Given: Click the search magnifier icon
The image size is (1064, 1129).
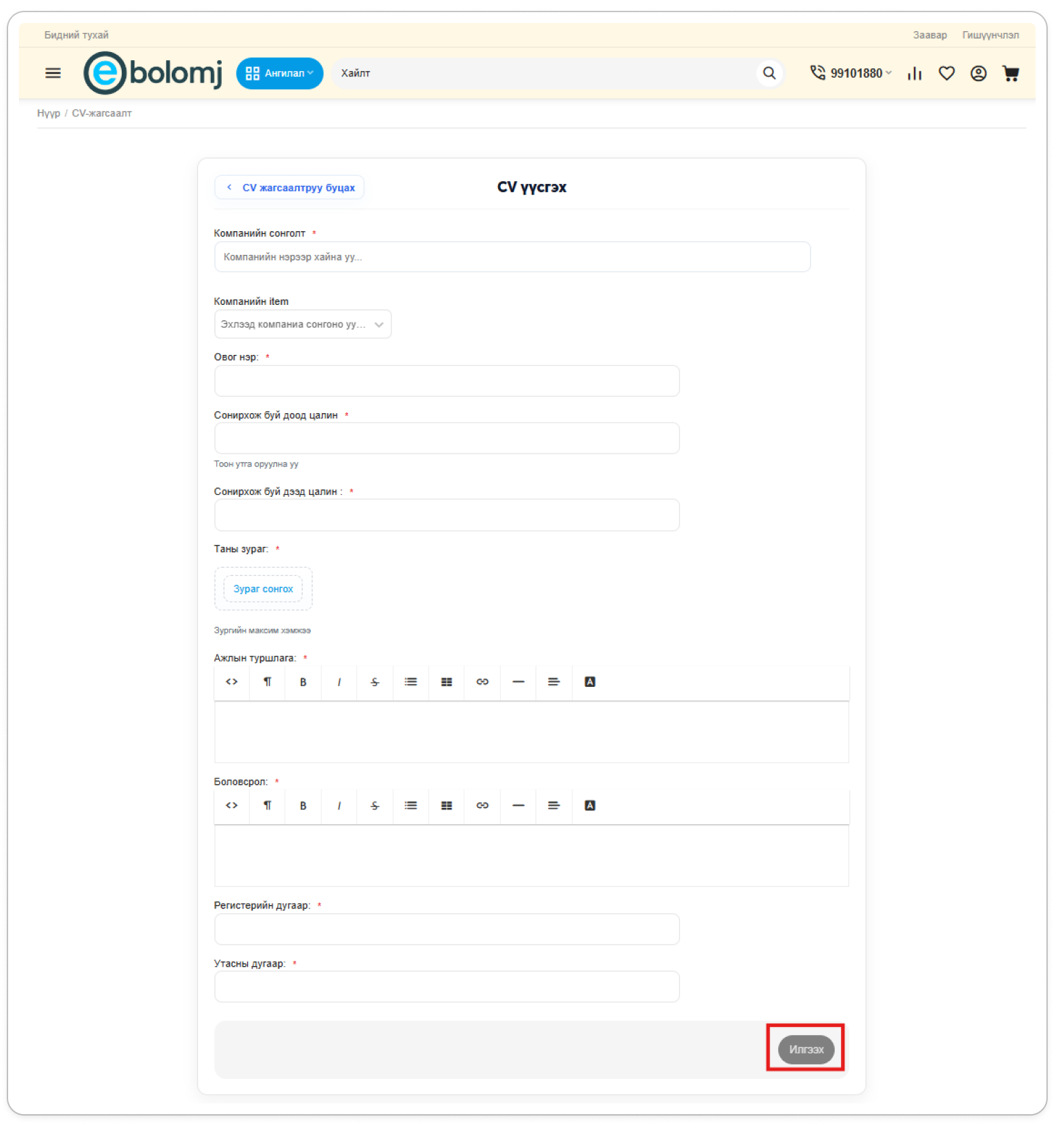Looking at the screenshot, I should 769,73.
